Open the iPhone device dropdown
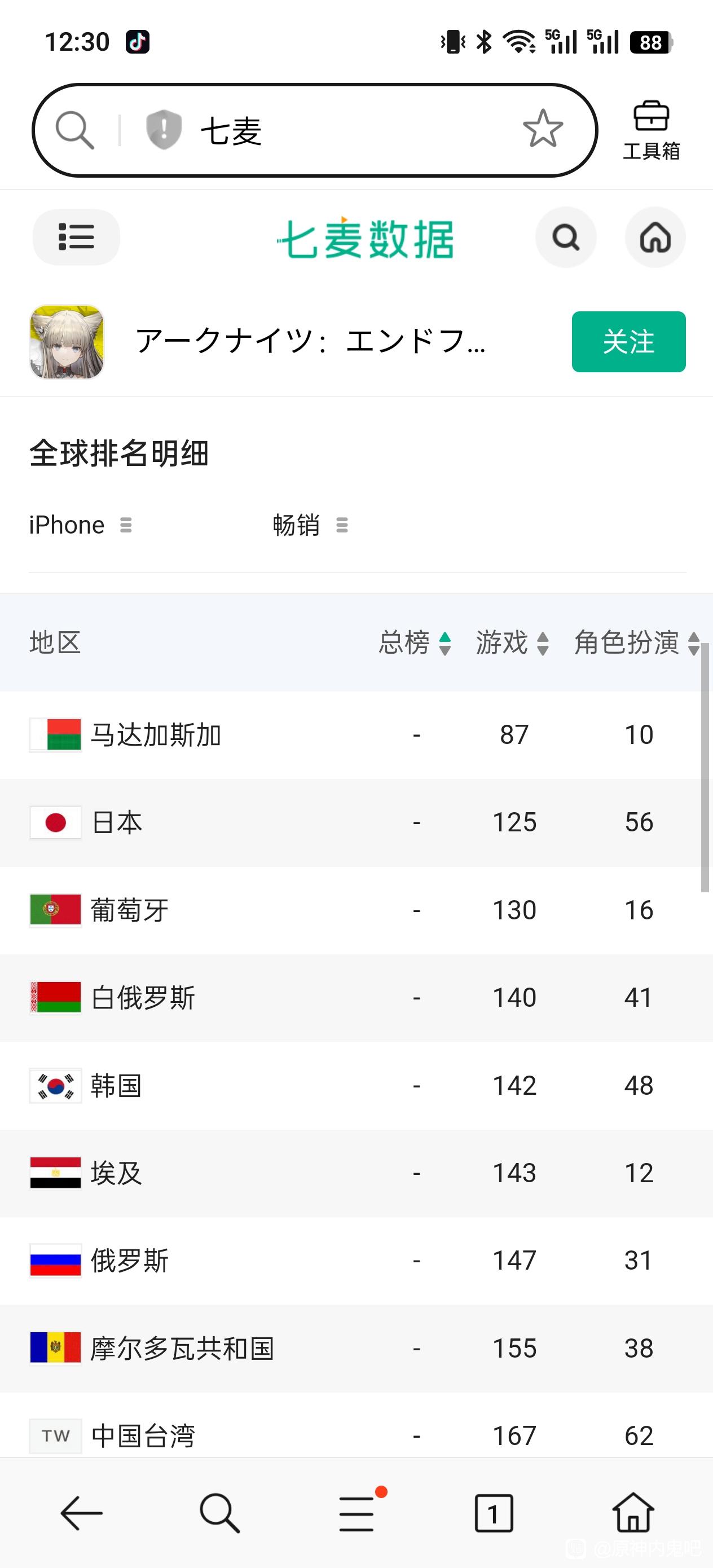 point(81,525)
